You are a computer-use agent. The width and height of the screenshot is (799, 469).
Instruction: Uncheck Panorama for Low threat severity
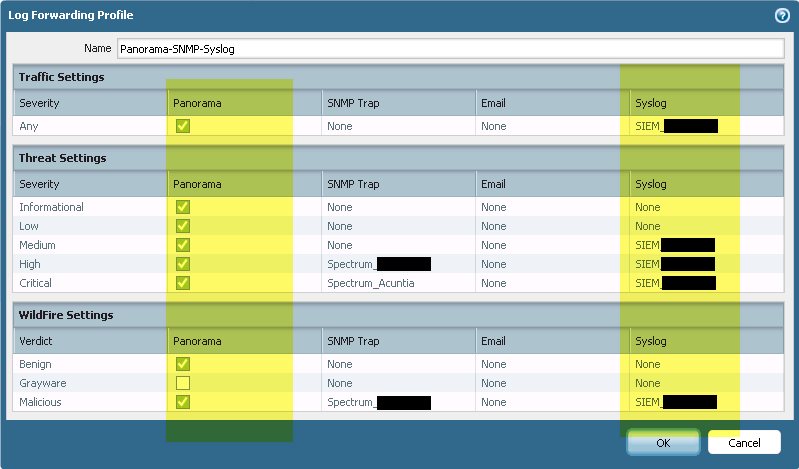click(x=182, y=226)
